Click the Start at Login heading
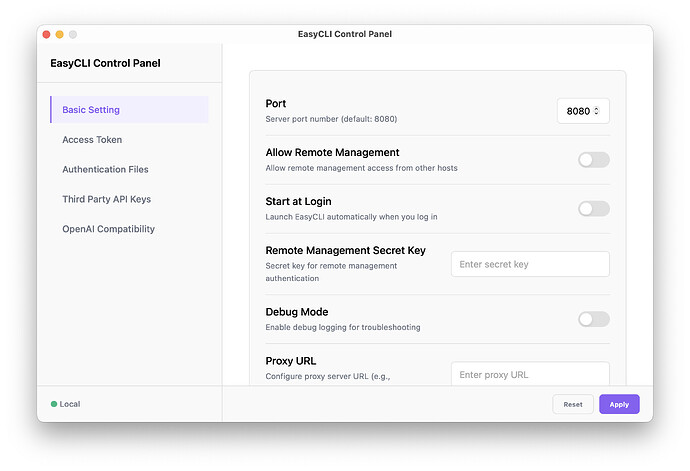 click(298, 202)
